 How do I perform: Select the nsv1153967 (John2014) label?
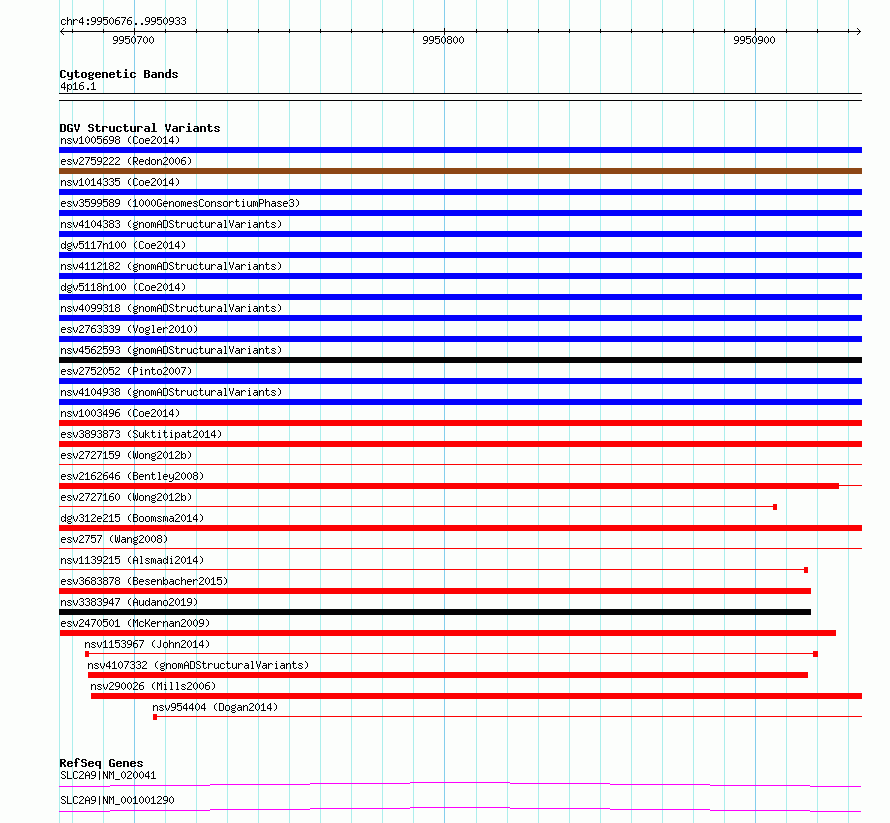pyautogui.click(x=147, y=644)
